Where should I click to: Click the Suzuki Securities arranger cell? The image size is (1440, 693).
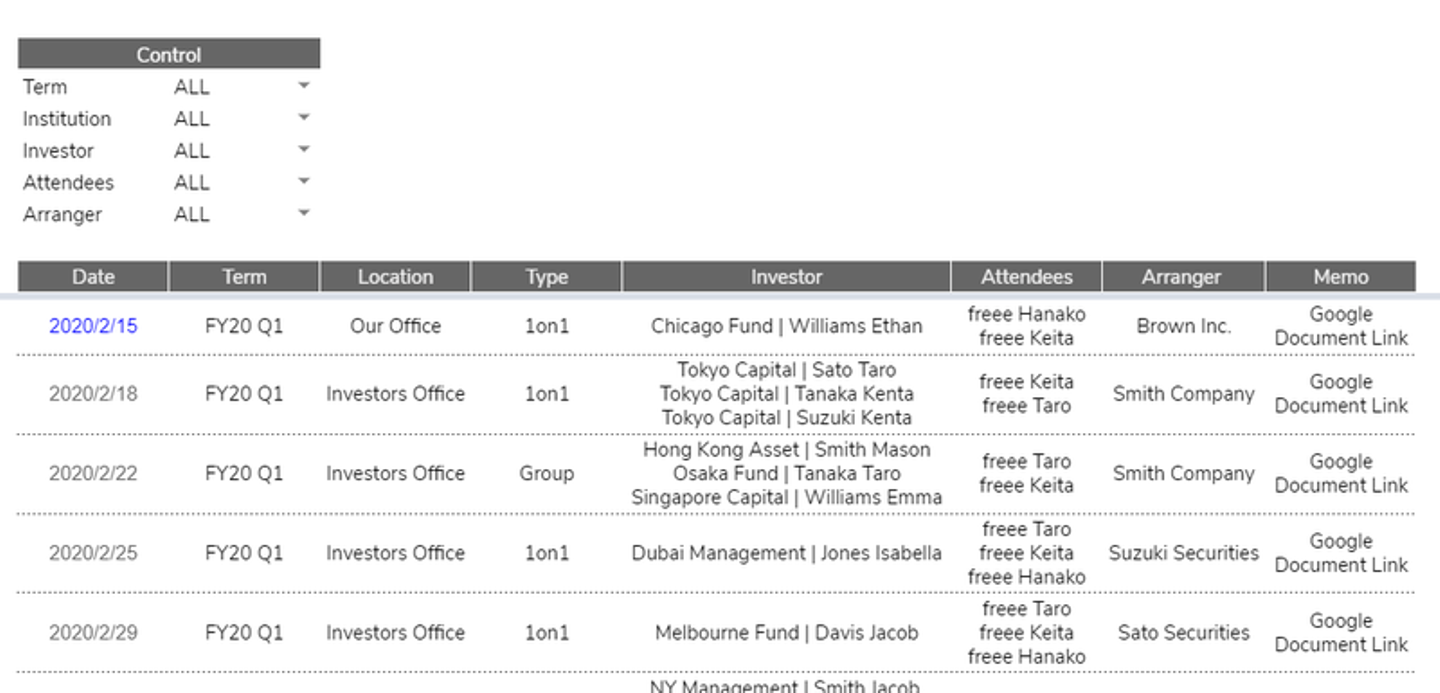1183,553
